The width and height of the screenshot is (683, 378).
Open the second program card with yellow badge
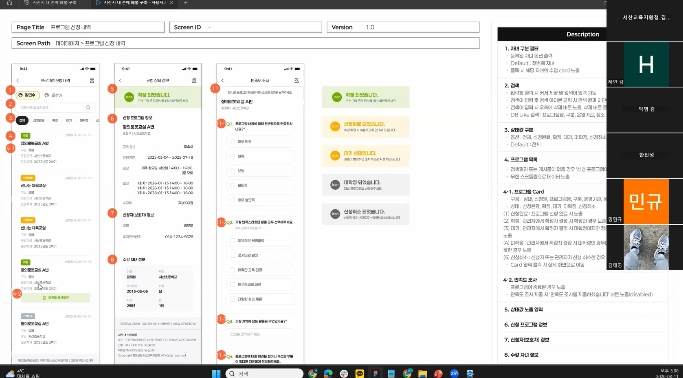point(56,190)
